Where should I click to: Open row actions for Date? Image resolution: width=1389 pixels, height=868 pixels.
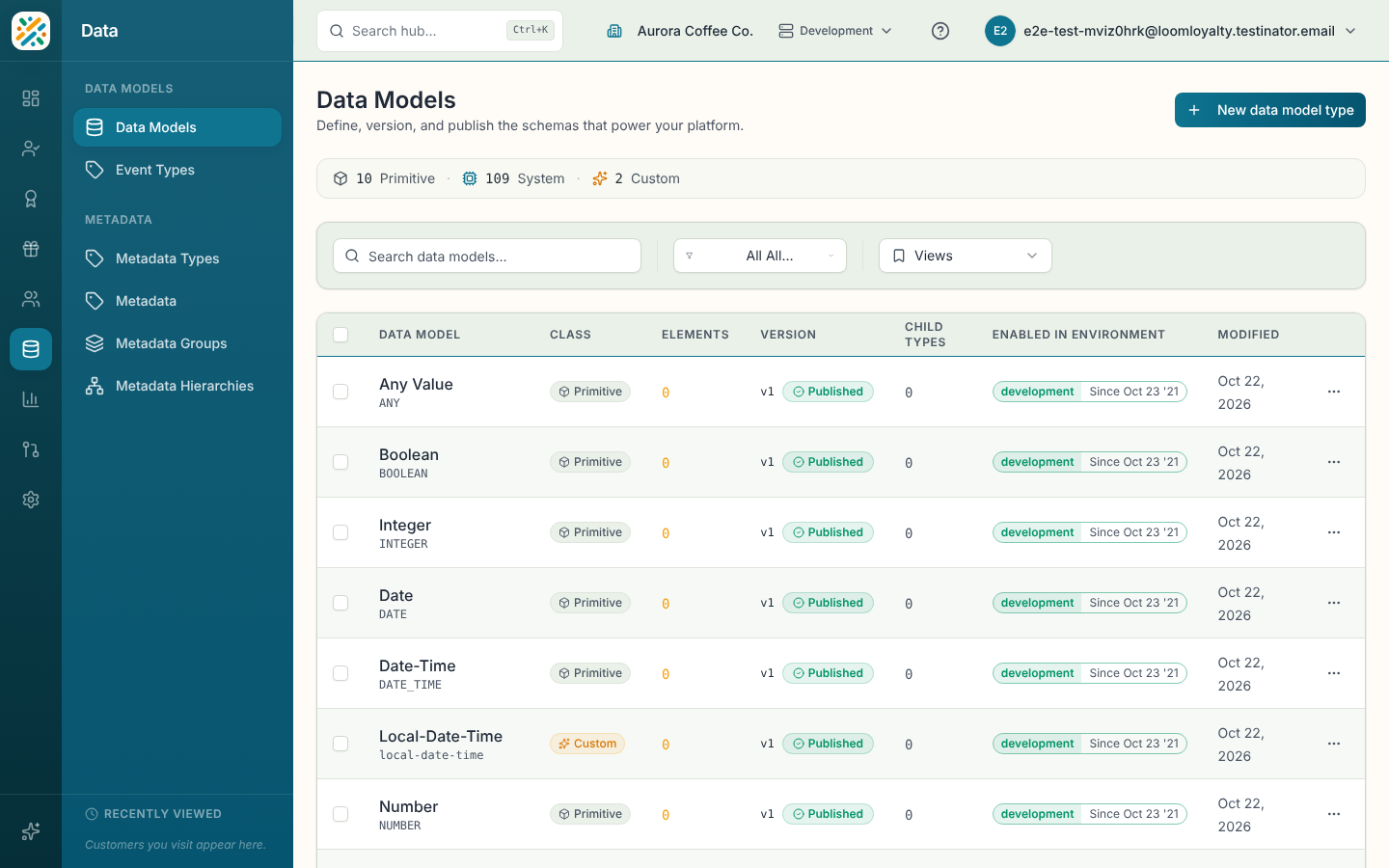click(x=1334, y=603)
